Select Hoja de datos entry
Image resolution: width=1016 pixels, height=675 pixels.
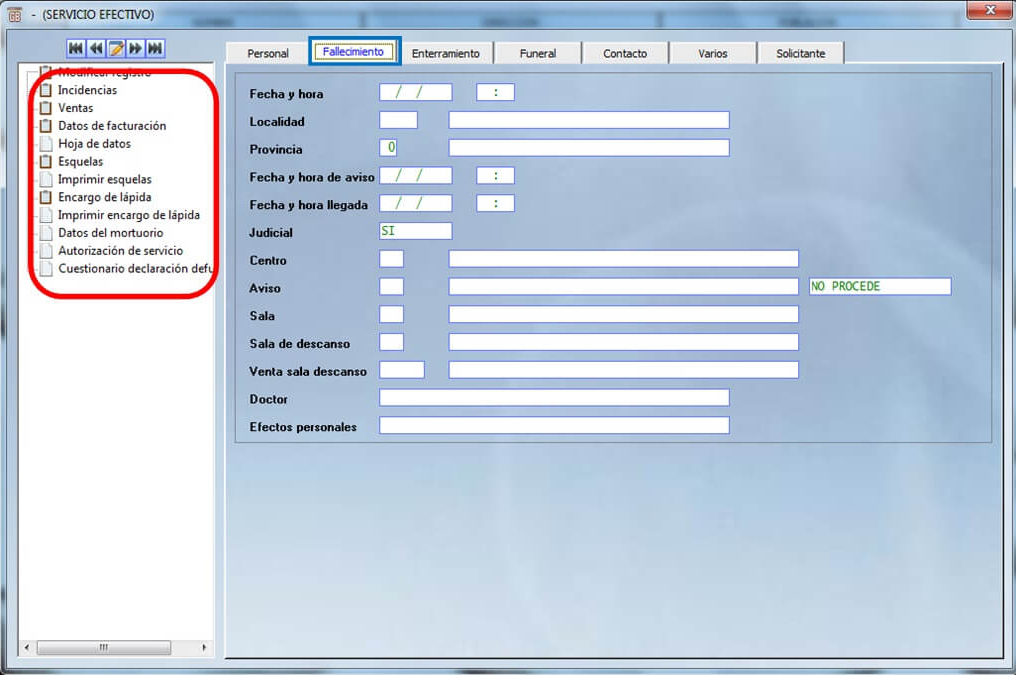pos(95,144)
